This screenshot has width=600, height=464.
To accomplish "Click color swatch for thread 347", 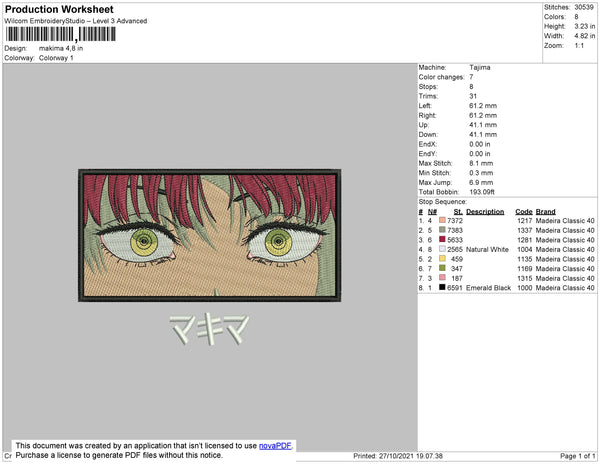I will pos(442,268).
